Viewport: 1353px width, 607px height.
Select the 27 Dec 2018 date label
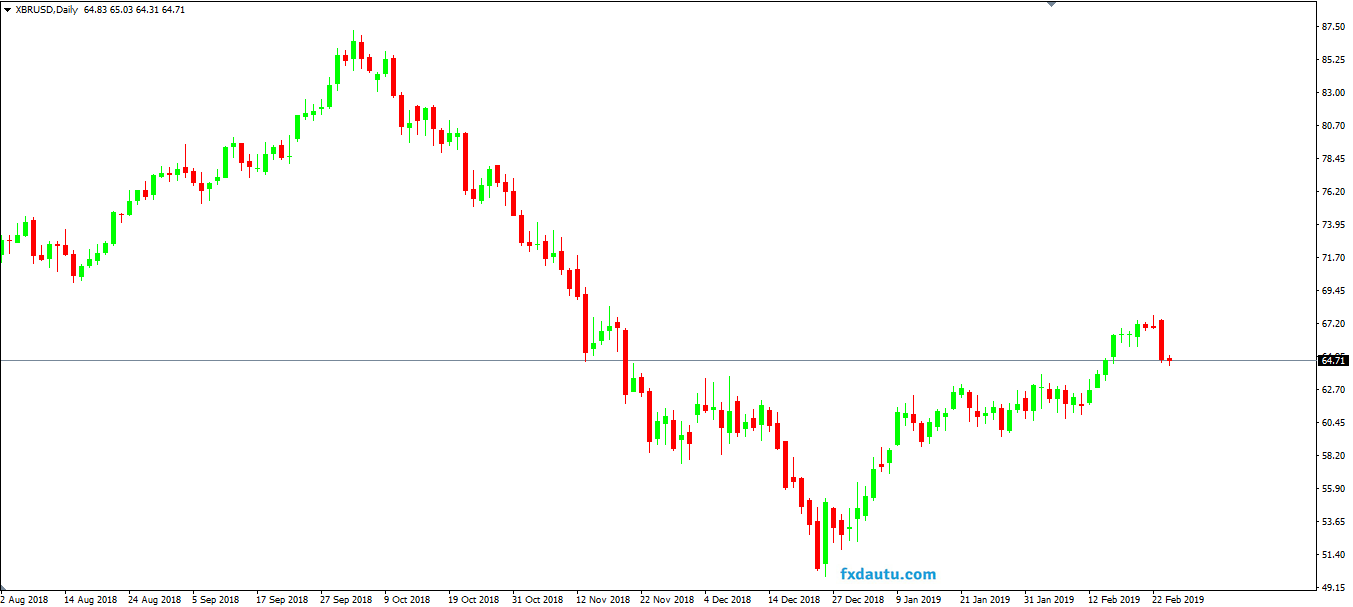(x=857, y=600)
